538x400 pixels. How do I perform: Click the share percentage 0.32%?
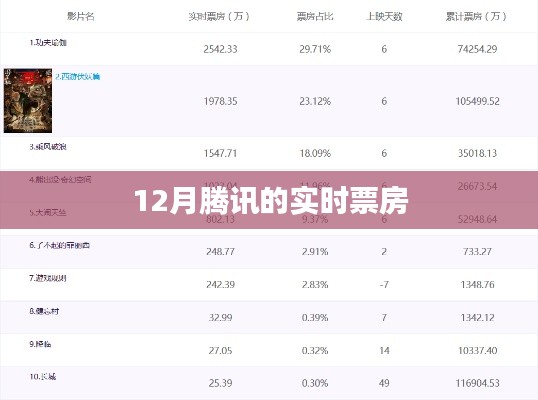315,350
